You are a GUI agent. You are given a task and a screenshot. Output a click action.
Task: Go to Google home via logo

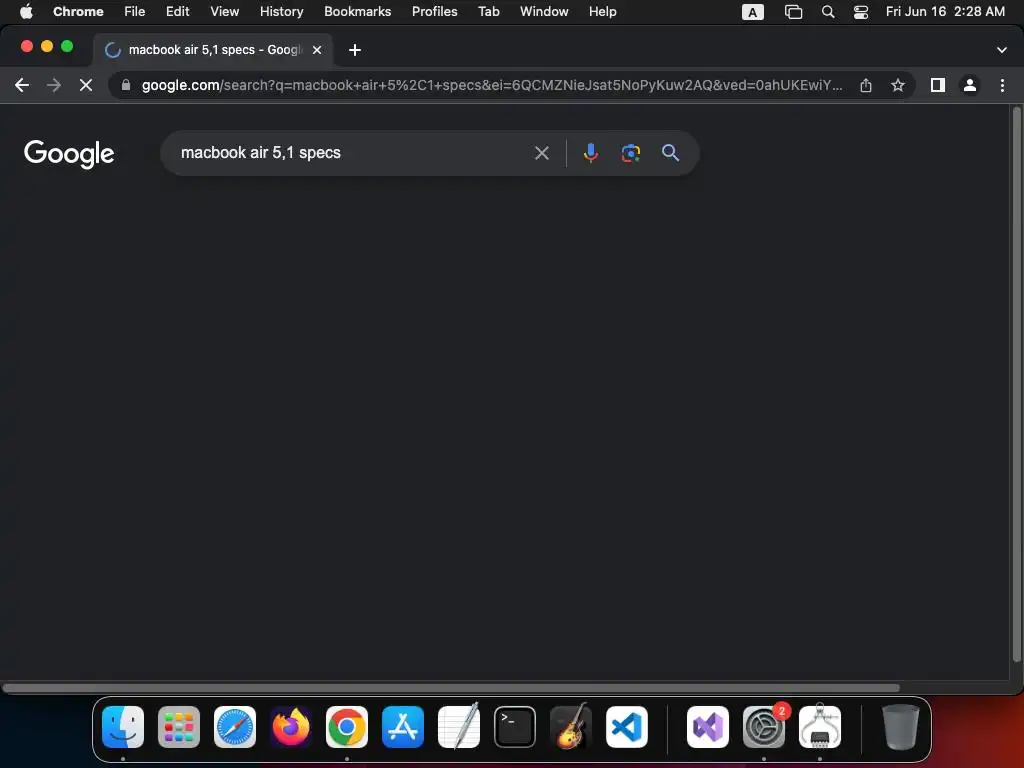pos(69,154)
